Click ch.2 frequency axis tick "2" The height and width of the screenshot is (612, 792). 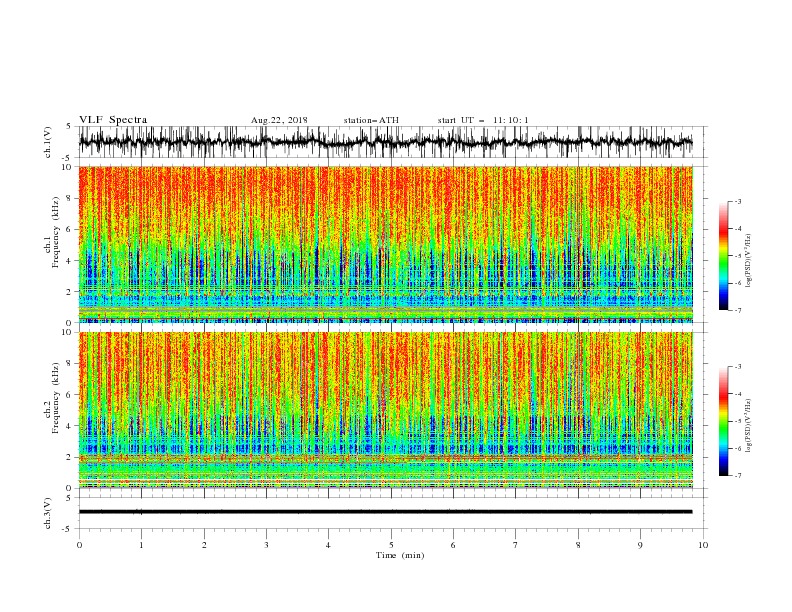pyautogui.click(x=70, y=457)
